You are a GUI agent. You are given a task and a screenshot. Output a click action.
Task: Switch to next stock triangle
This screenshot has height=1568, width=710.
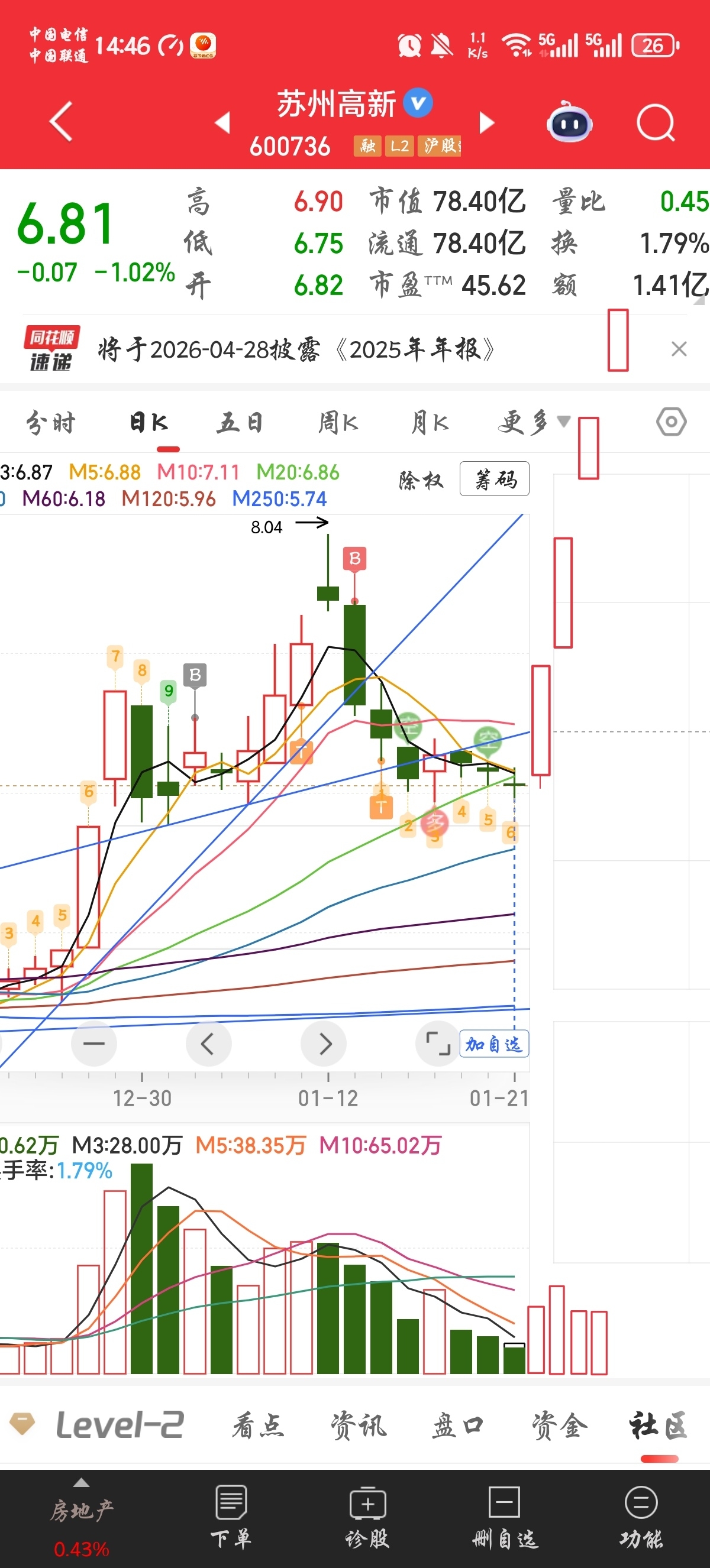click(x=486, y=122)
